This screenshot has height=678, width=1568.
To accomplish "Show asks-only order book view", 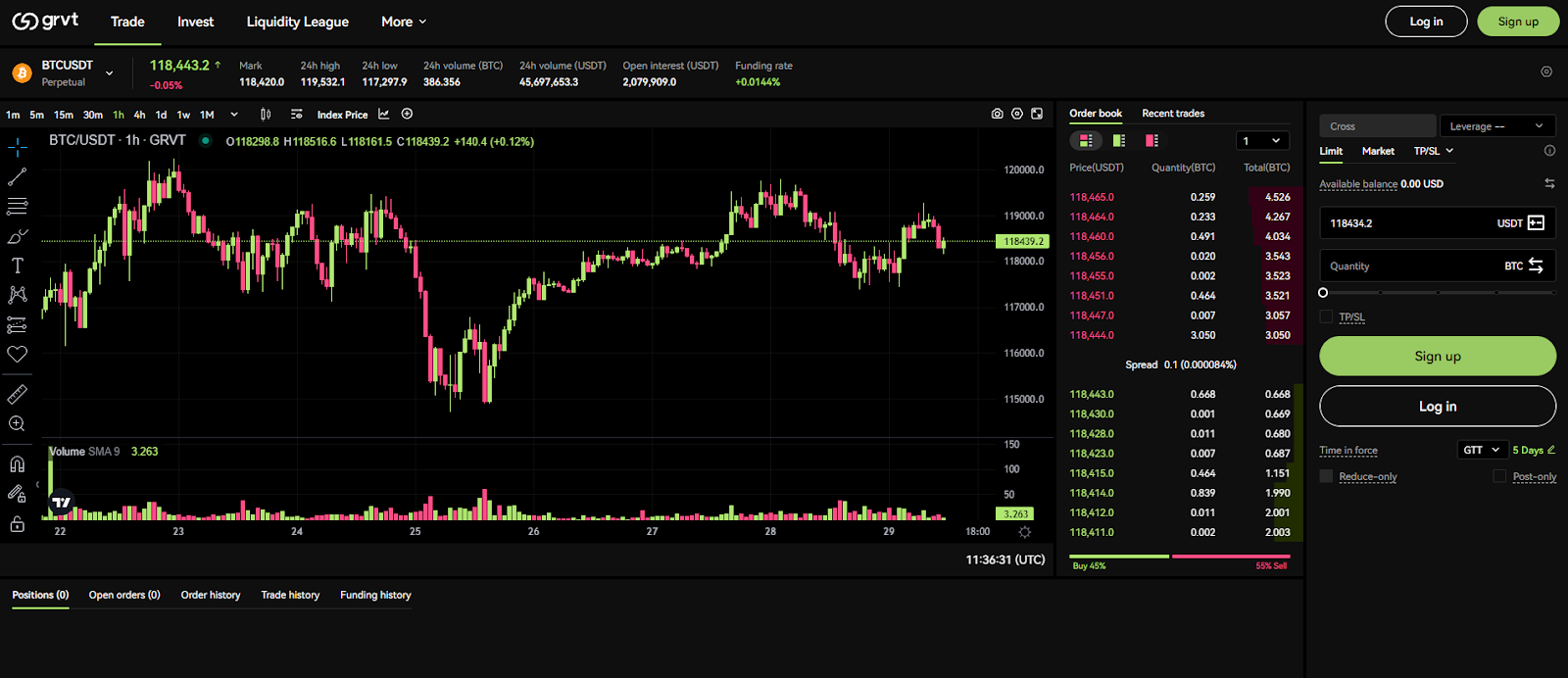I will pos(1151,140).
